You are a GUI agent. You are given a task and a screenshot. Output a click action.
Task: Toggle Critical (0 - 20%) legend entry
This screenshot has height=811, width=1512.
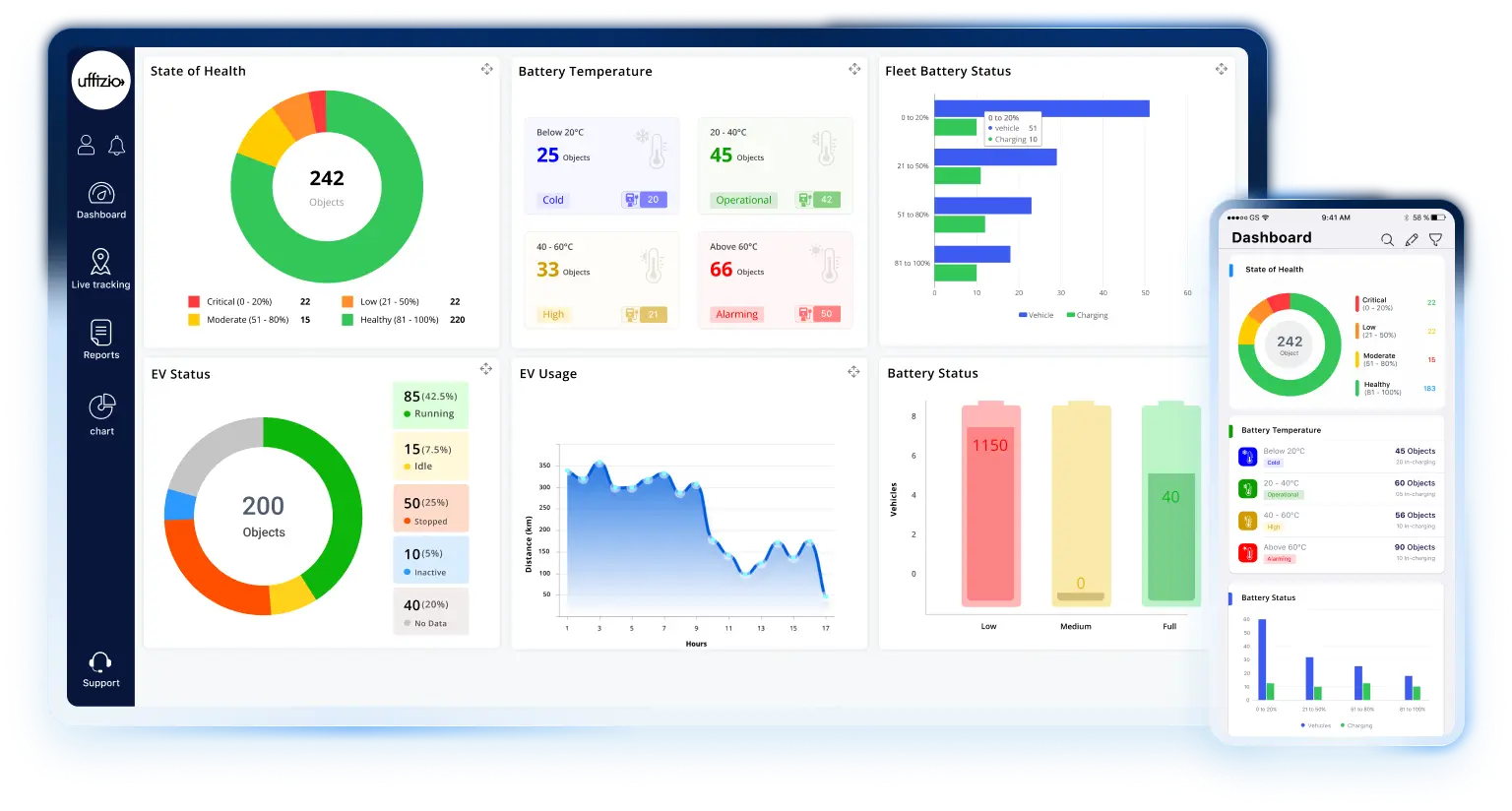(x=232, y=302)
